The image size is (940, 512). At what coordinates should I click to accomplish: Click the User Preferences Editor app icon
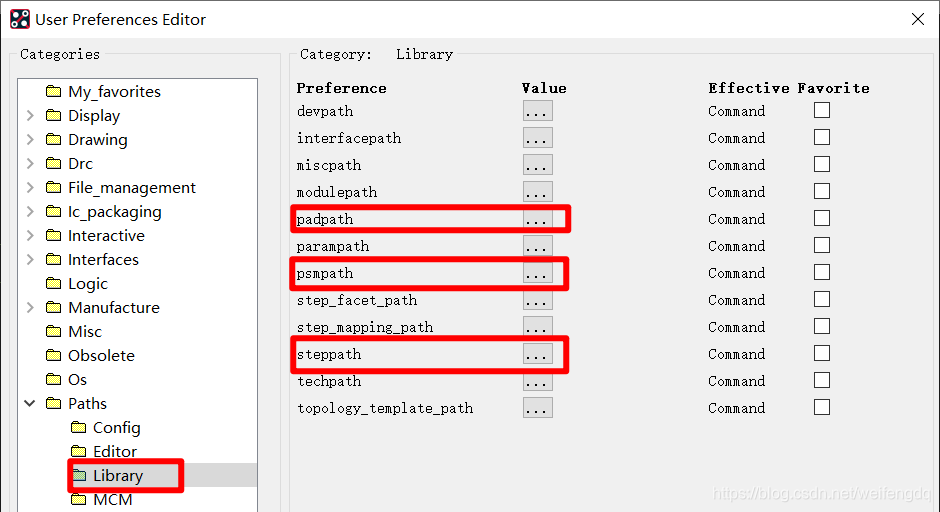pos(20,19)
